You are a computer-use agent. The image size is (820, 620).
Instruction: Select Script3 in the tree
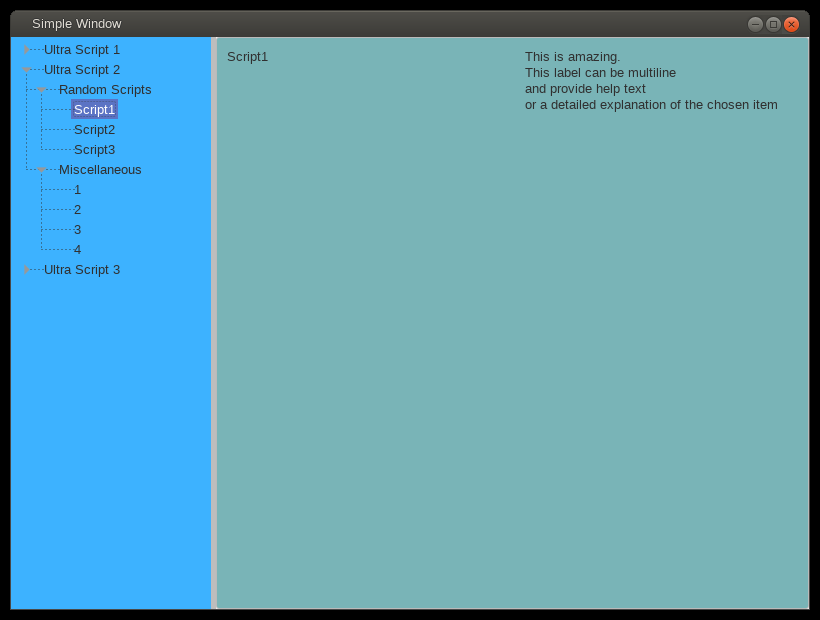tap(94, 150)
